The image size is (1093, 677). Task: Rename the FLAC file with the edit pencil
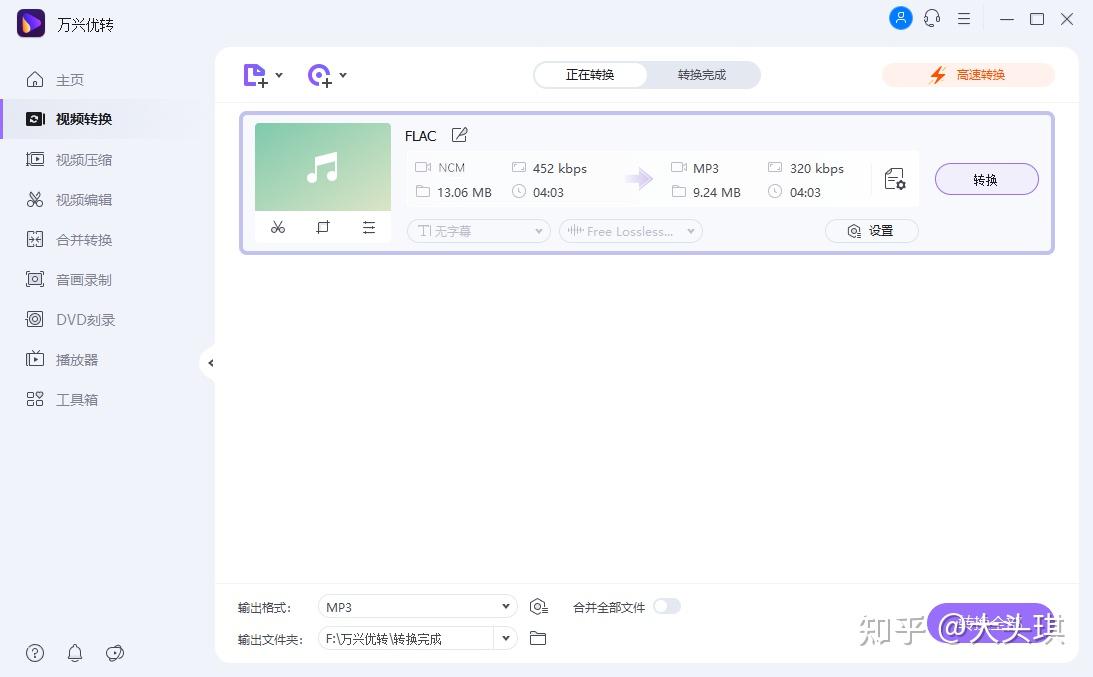459,134
